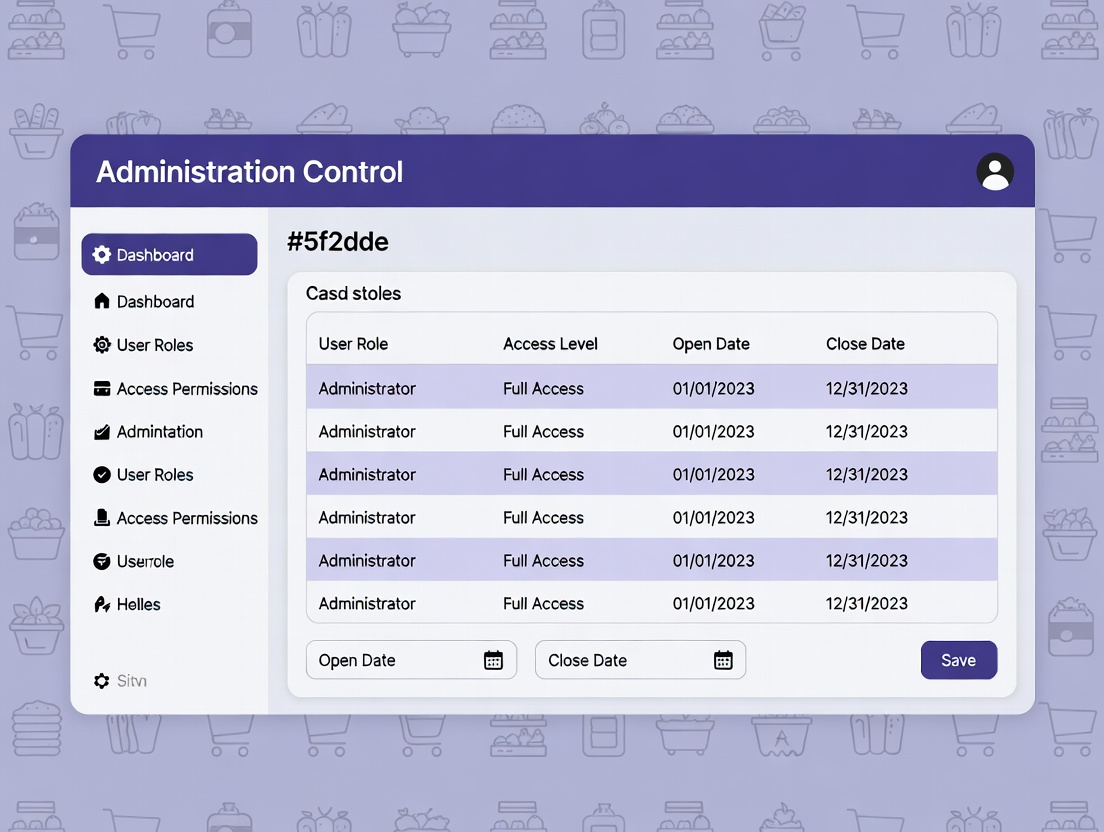Open the calendar picker in Open Date field

493,660
